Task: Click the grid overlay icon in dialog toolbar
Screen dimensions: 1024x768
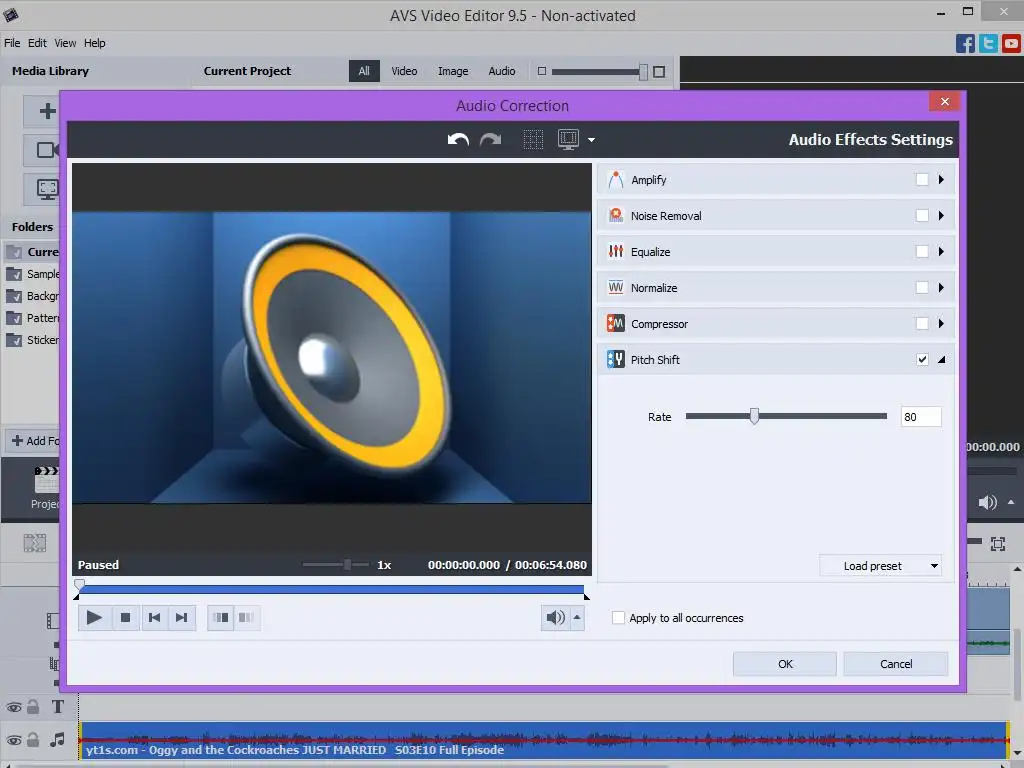Action: coord(533,139)
